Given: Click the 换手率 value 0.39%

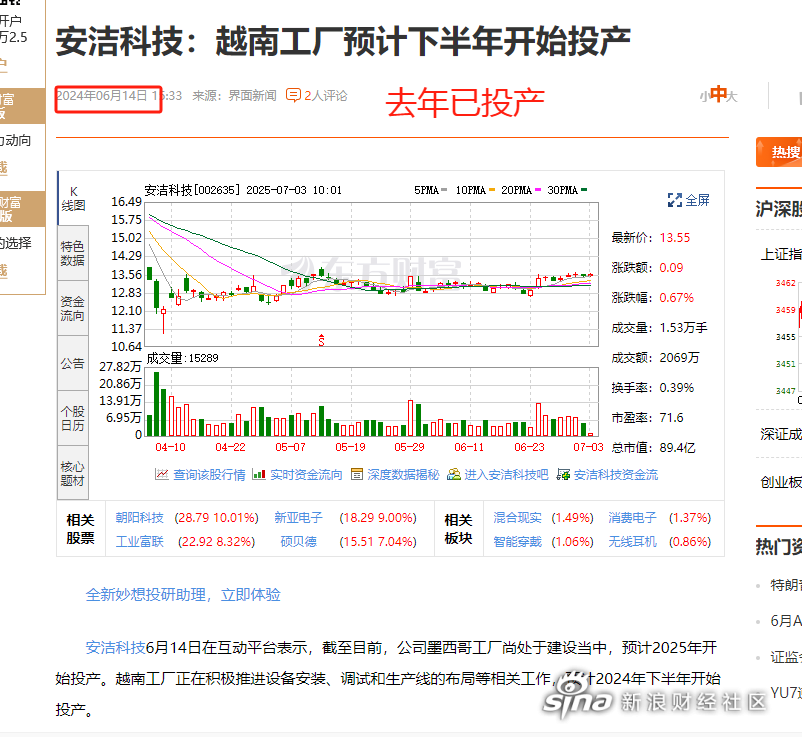Looking at the screenshot, I should [x=677, y=388].
